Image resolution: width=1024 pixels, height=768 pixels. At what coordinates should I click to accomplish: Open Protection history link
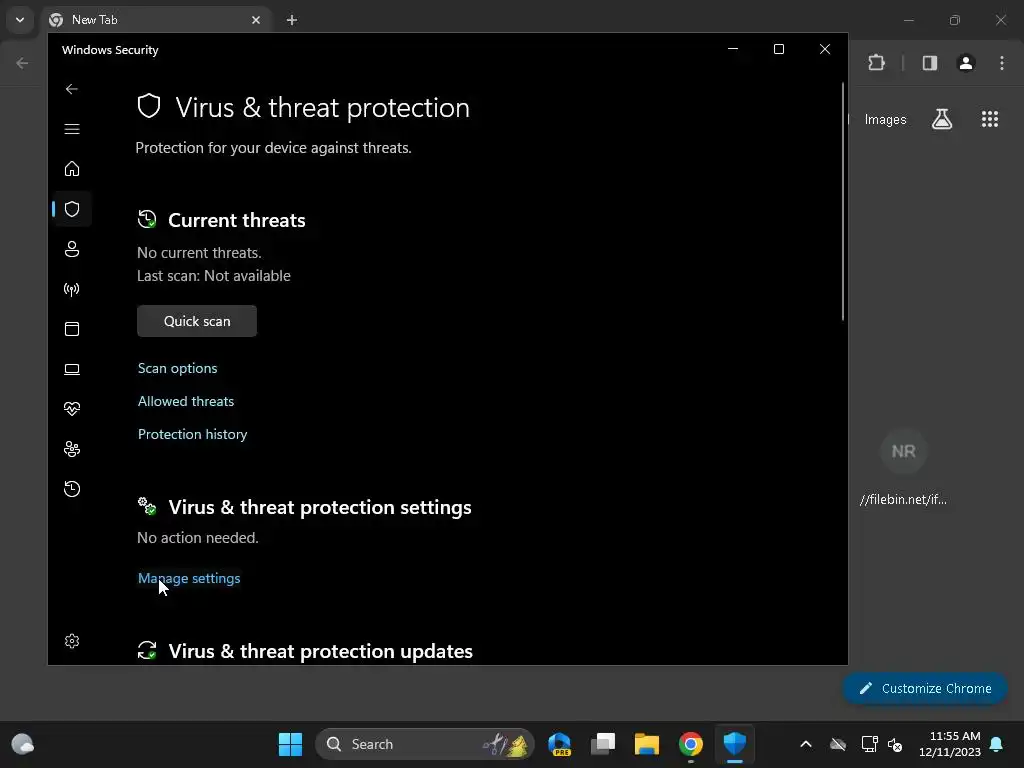click(x=192, y=434)
